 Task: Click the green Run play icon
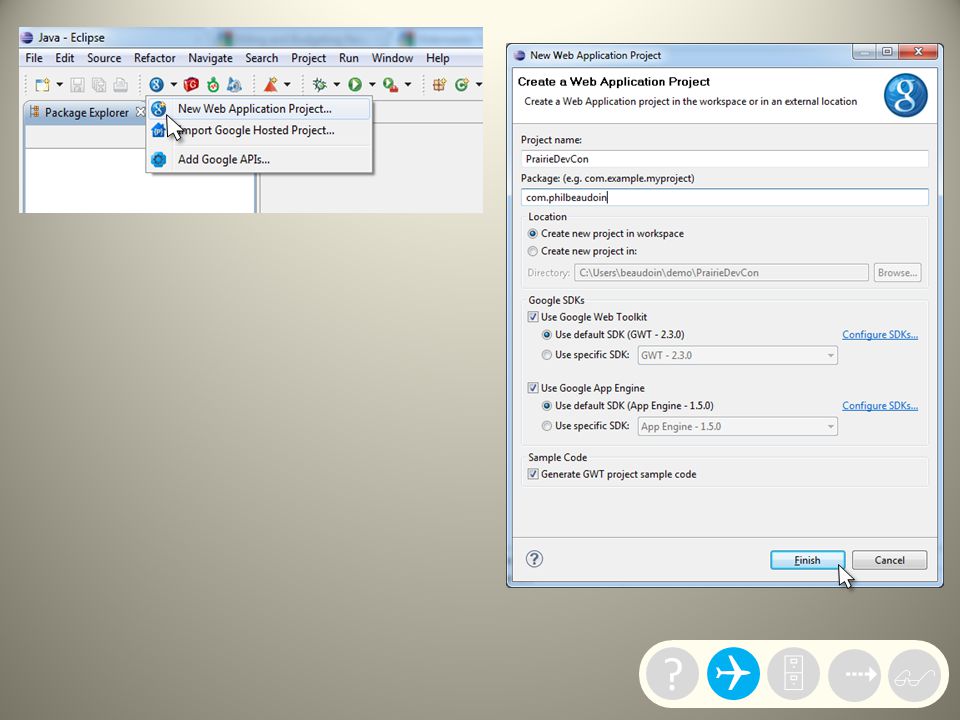[355, 84]
